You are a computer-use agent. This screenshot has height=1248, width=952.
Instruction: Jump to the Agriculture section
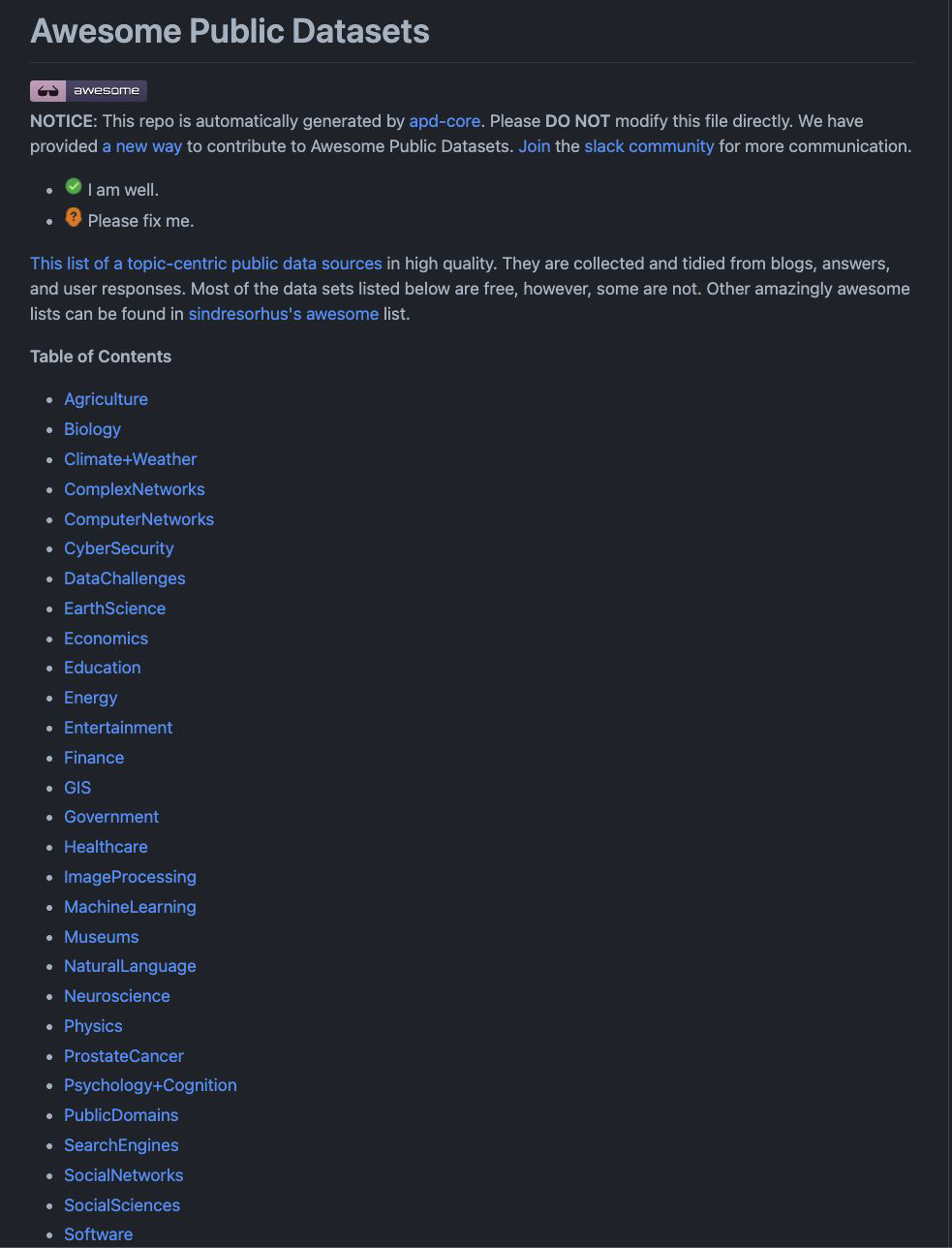pyautogui.click(x=106, y=399)
